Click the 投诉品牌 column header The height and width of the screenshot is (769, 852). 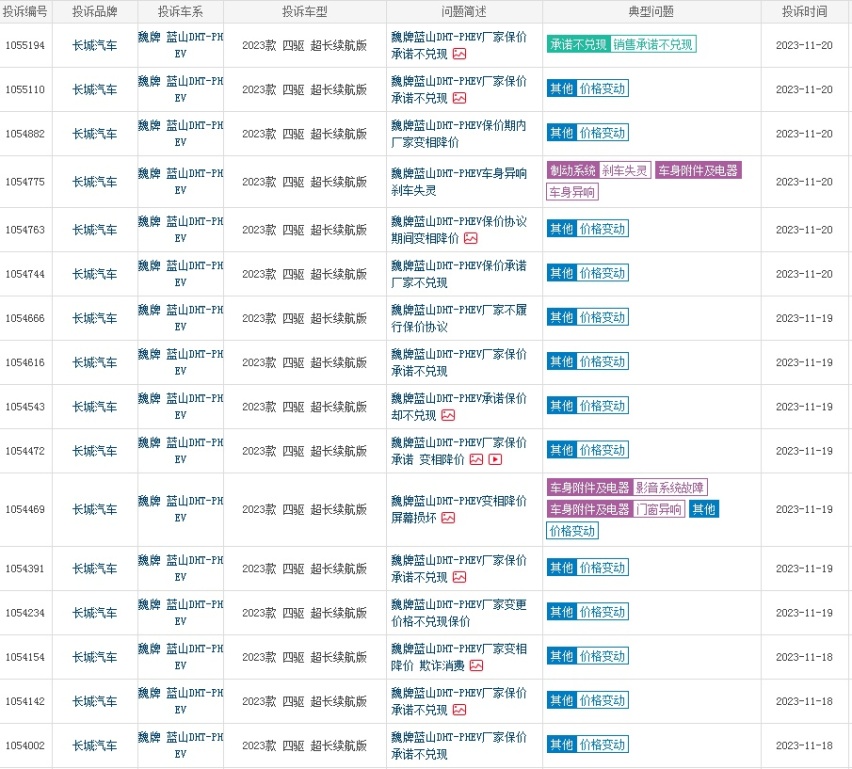coord(95,11)
